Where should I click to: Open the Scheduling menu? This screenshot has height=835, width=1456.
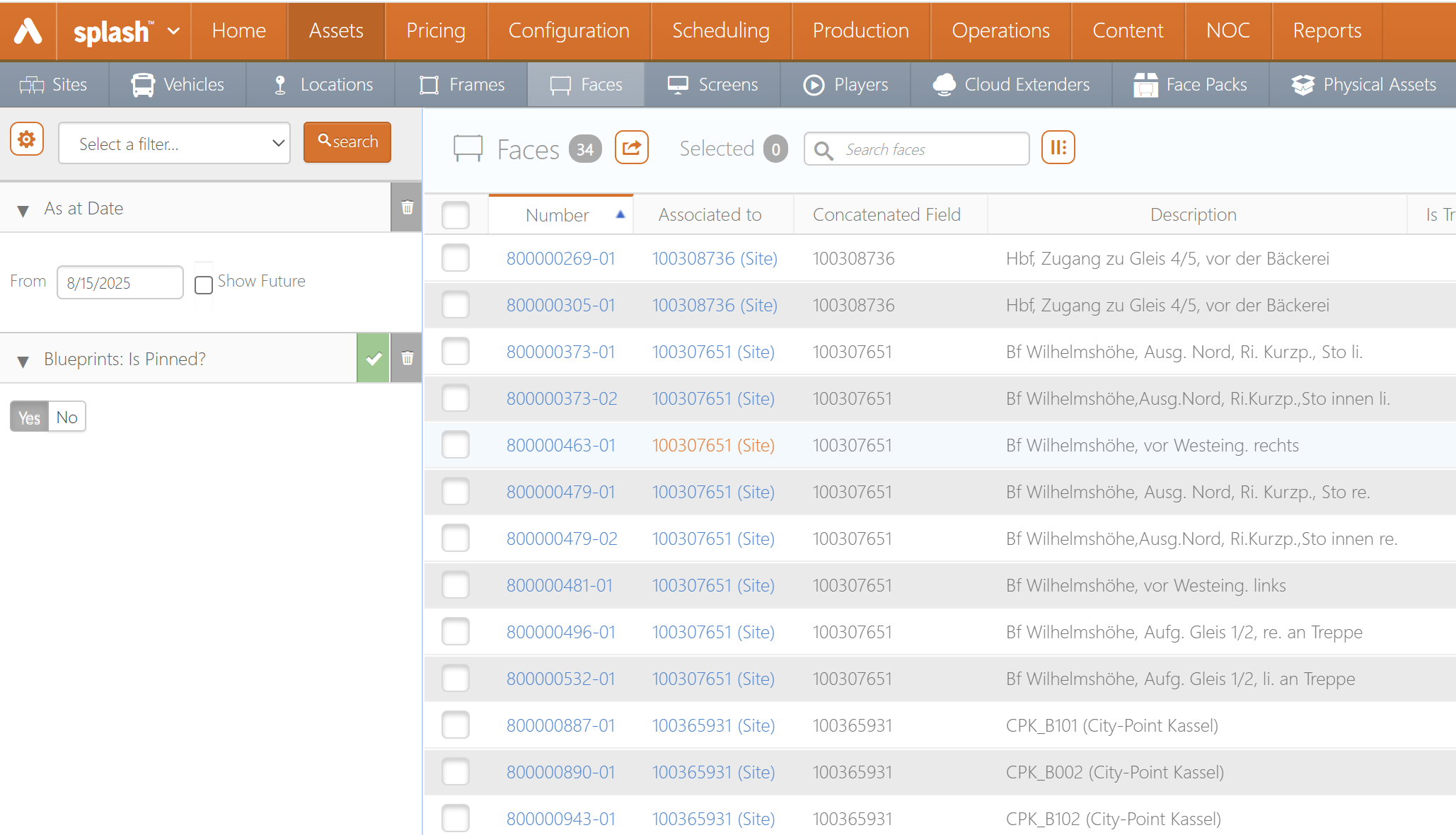click(721, 30)
